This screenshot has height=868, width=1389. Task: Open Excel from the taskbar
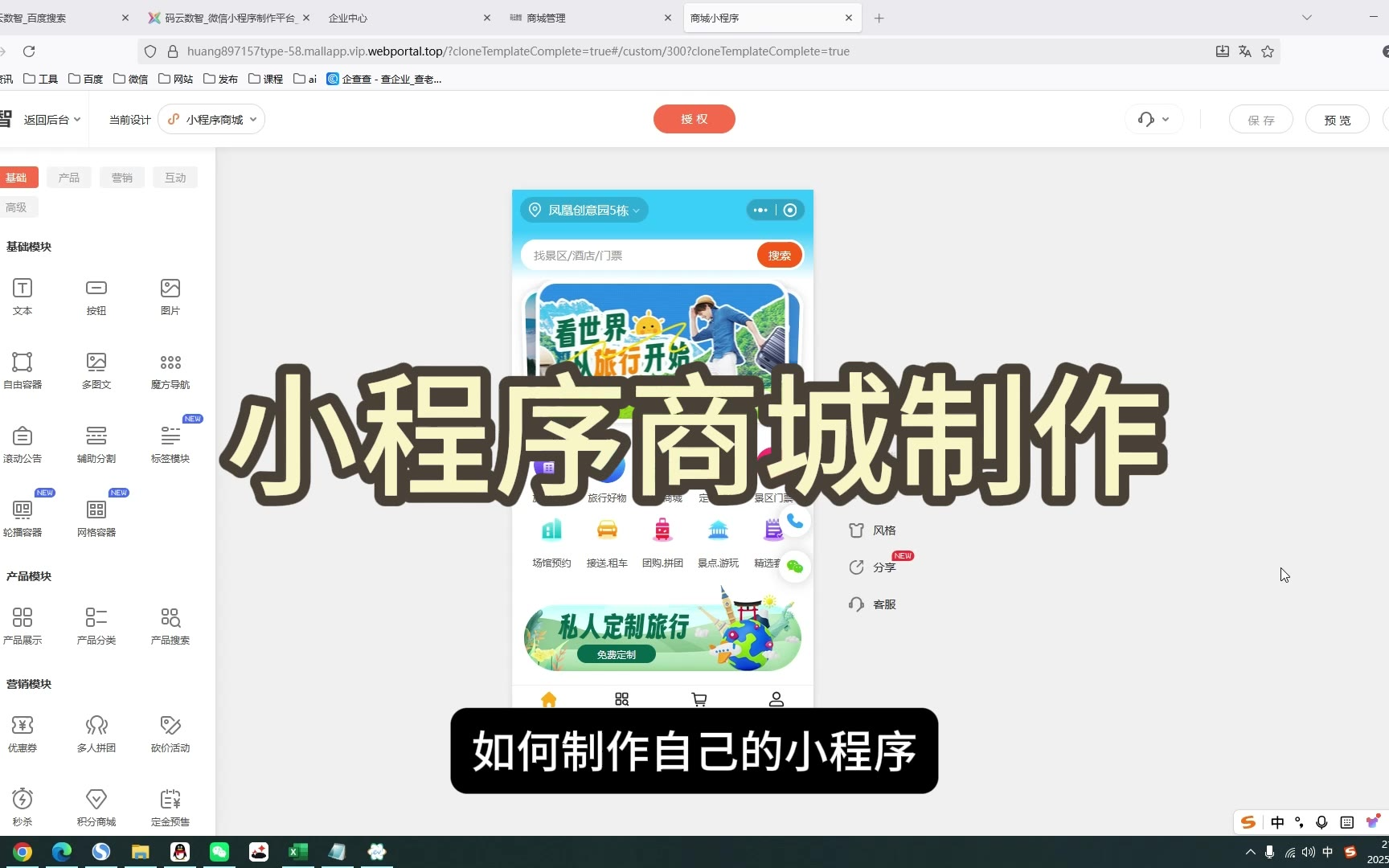tap(298, 852)
